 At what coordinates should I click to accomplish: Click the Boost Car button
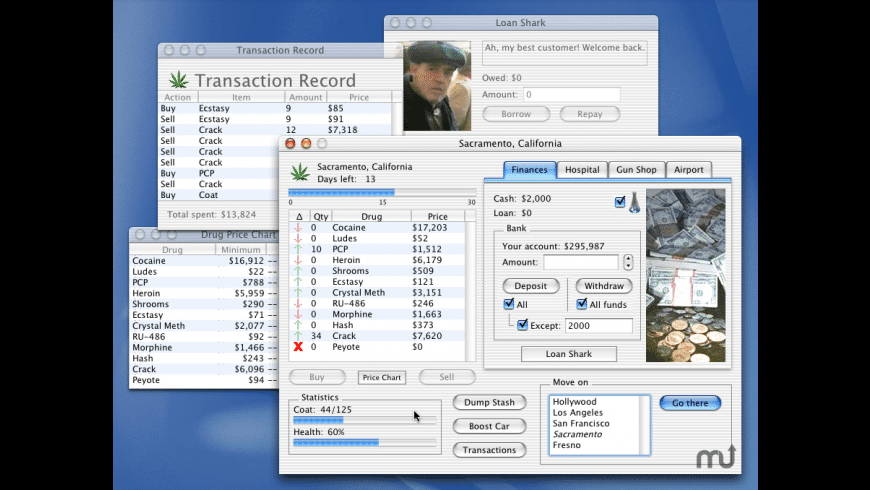coord(489,426)
